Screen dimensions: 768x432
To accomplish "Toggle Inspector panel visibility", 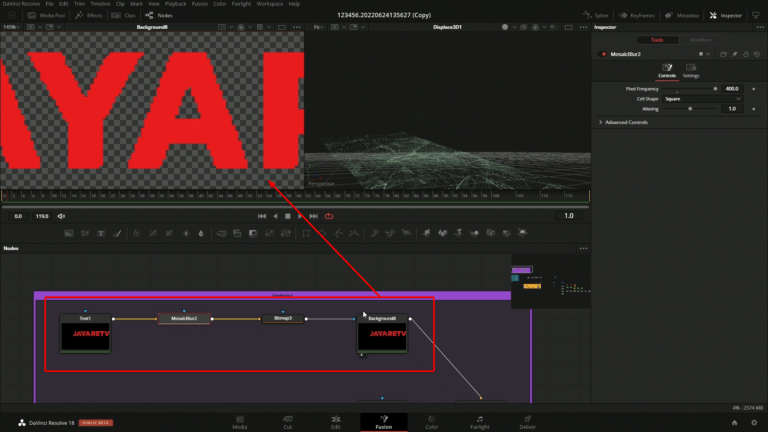I will click(x=726, y=15).
